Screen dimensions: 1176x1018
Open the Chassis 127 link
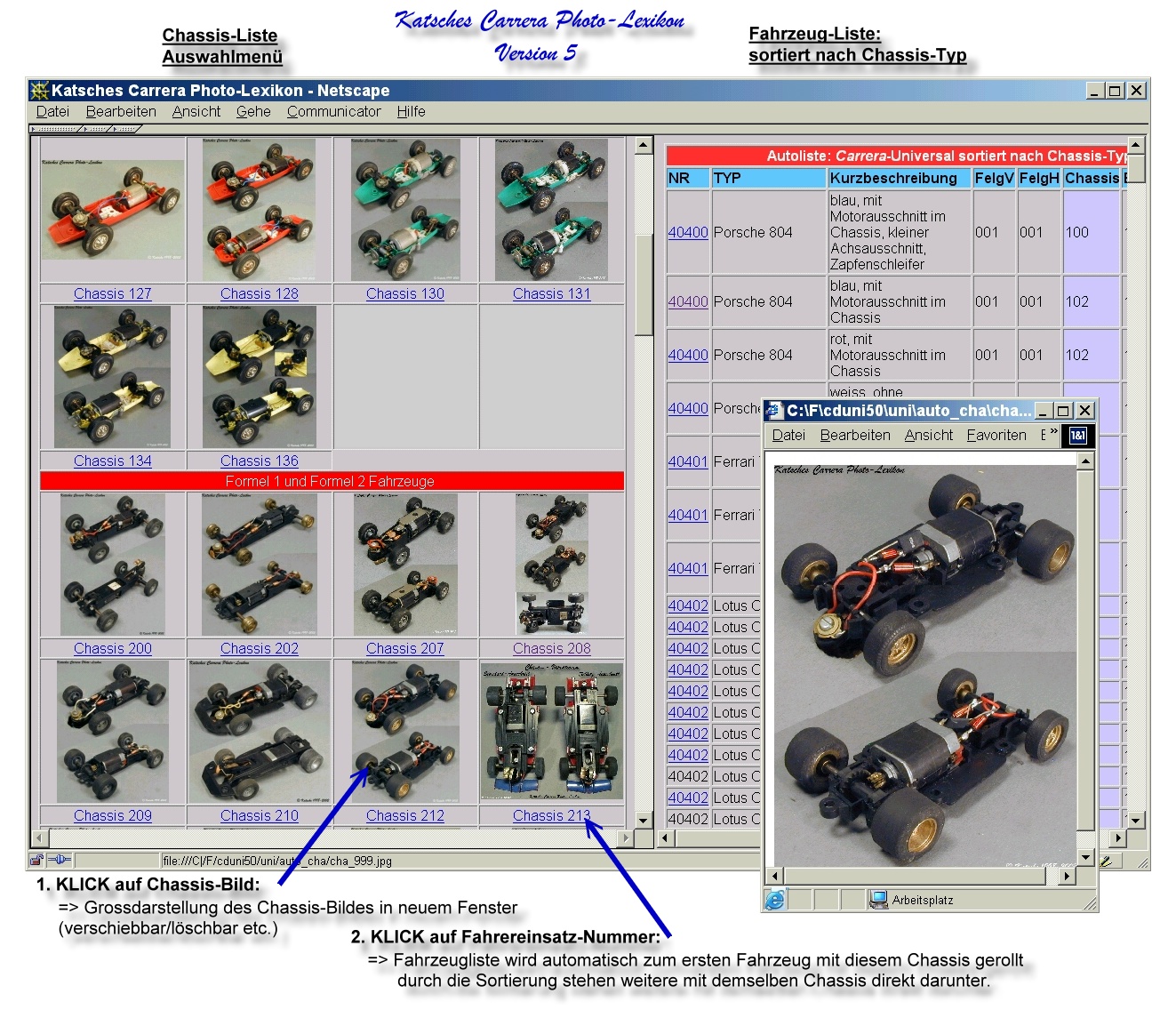coord(113,293)
